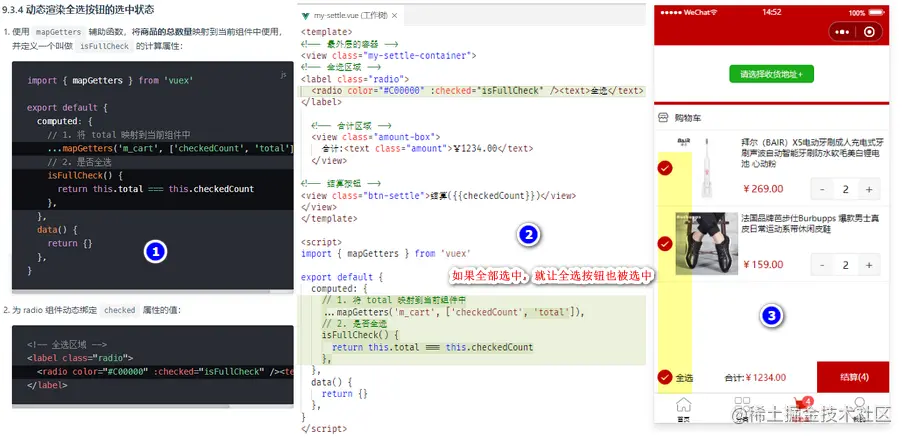Click editor line return this.total === this.checkedCount
This screenshot has width=907, height=440.
click(x=432, y=347)
